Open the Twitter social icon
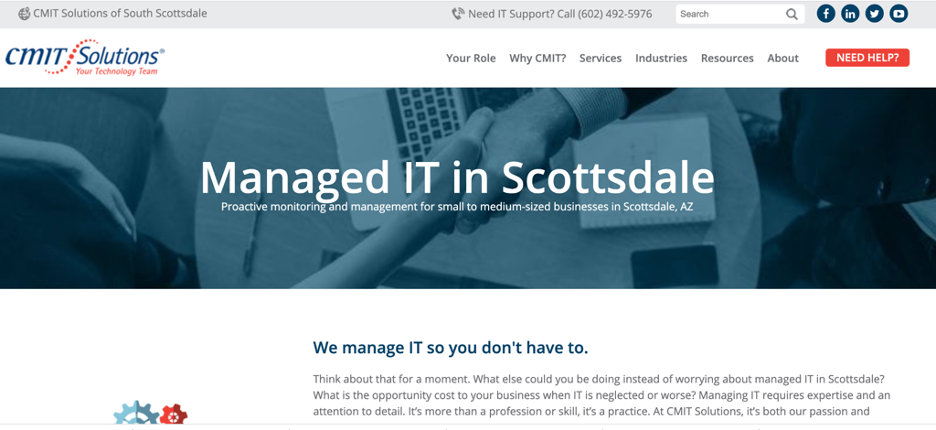The image size is (936, 430). (875, 14)
